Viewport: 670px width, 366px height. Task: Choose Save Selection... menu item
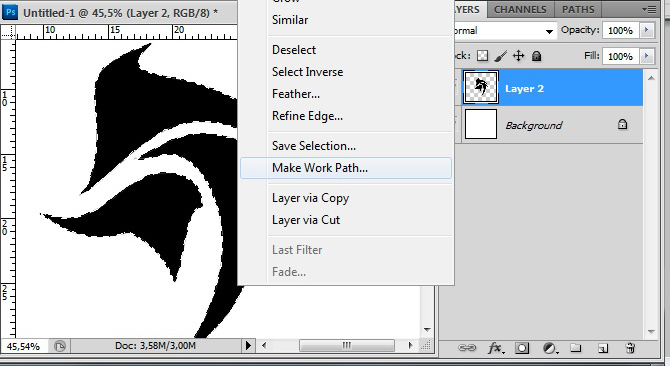coord(314,146)
